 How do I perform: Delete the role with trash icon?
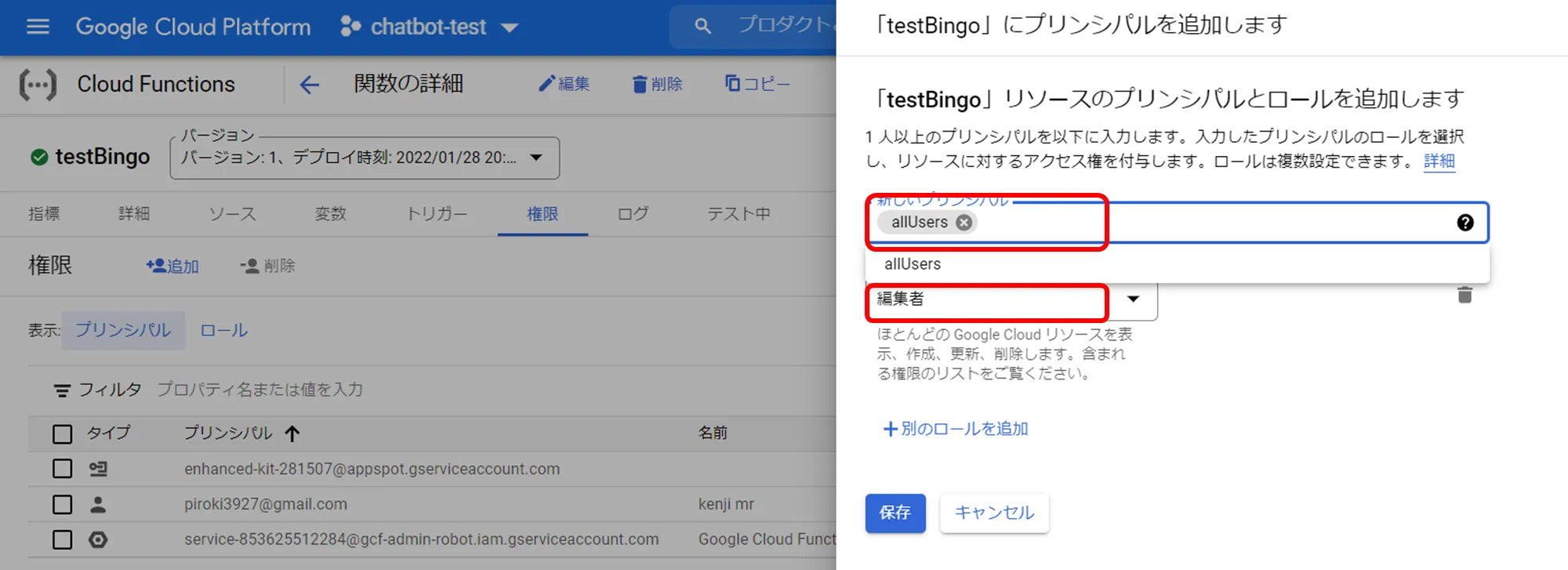point(1465,296)
